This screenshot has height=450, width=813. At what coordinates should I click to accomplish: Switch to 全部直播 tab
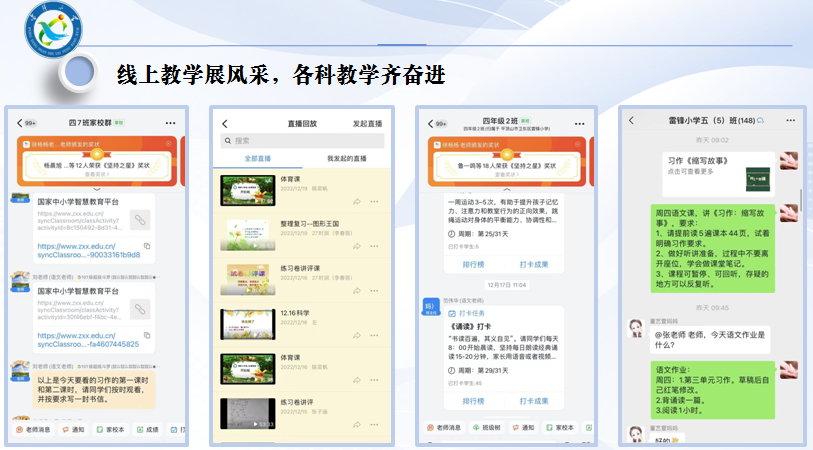(259, 159)
